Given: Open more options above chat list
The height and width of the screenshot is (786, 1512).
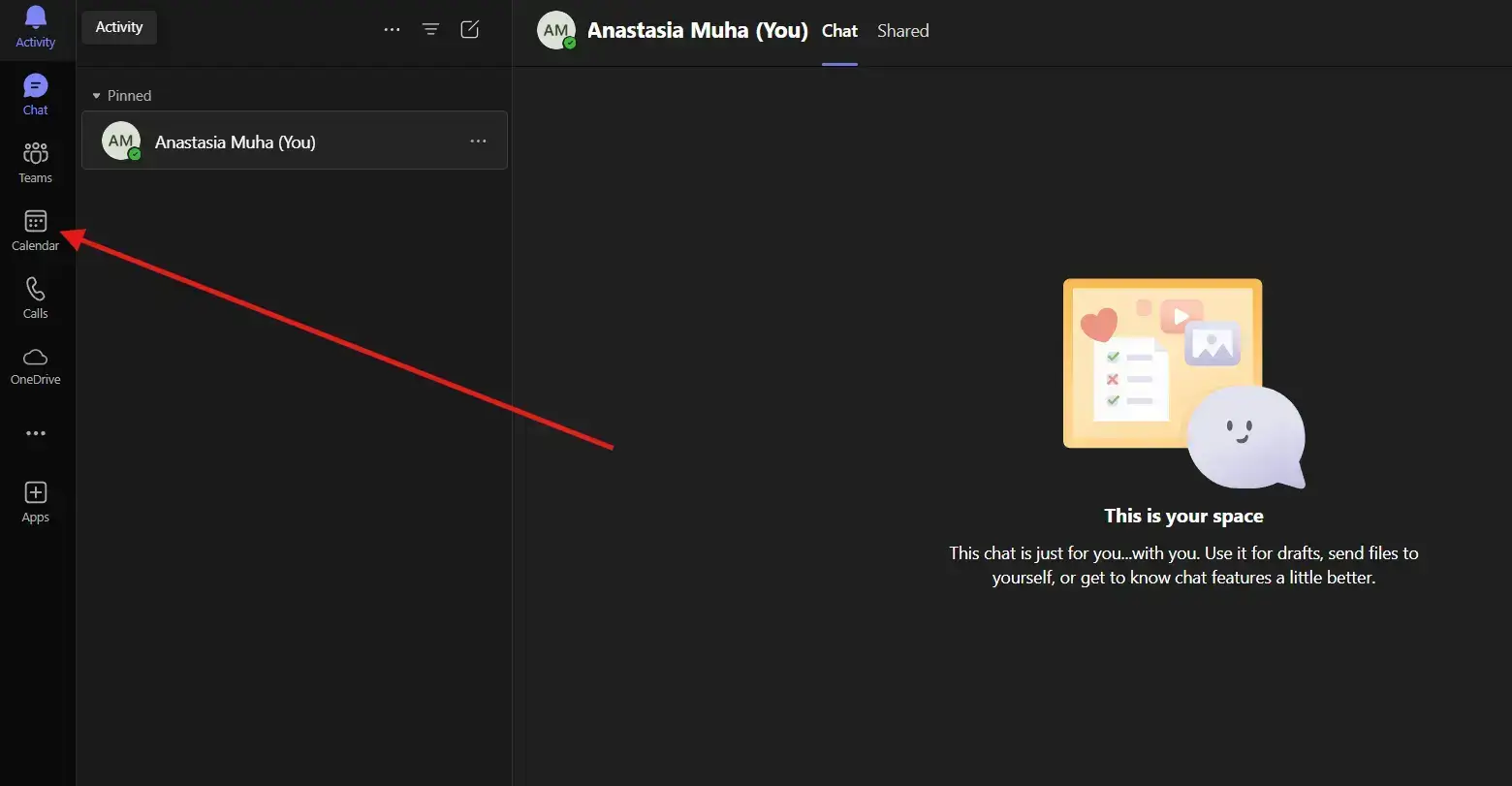Looking at the screenshot, I should pyautogui.click(x=392, y=30).
